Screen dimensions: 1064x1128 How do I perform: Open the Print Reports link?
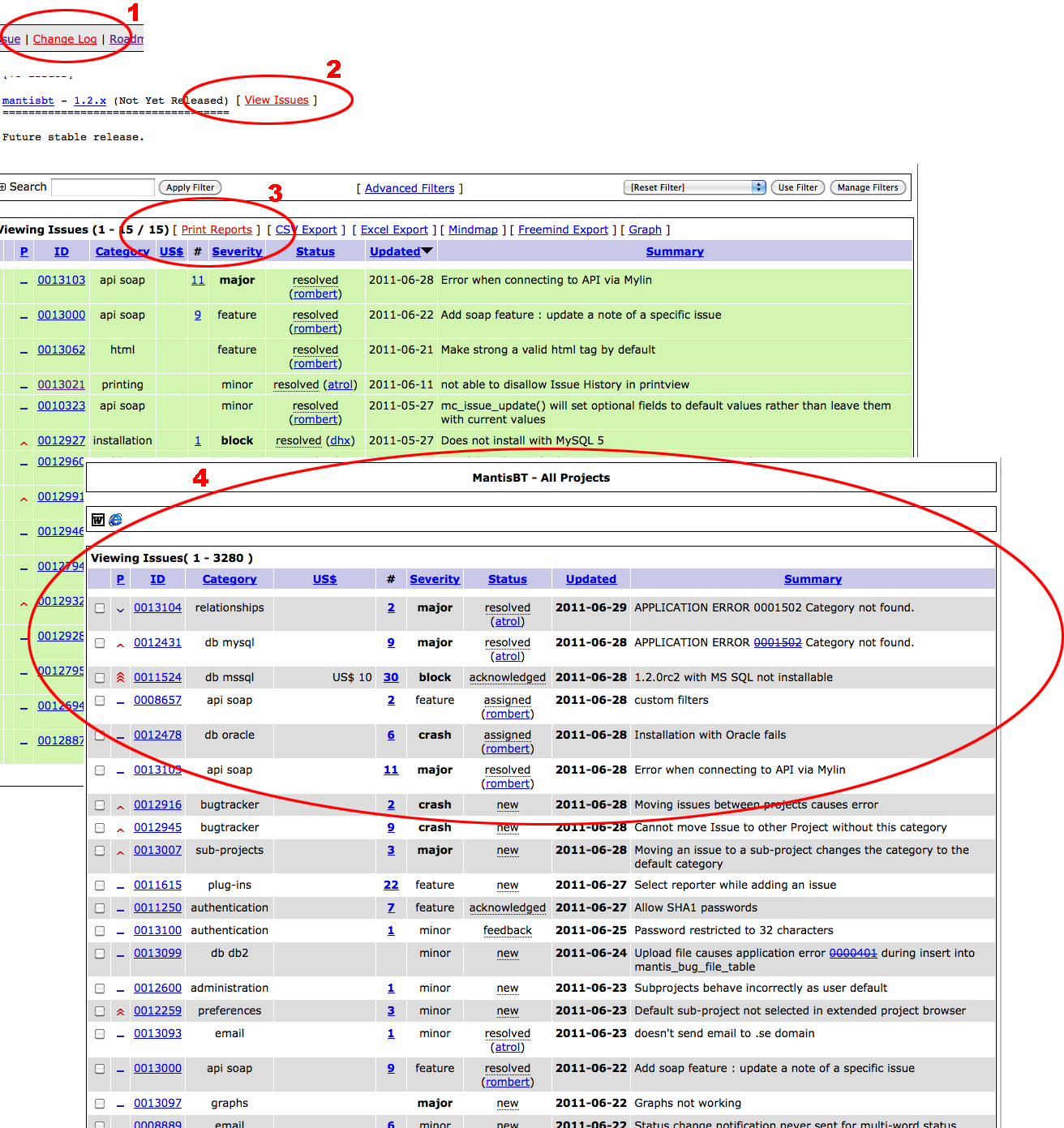point(217,229)
